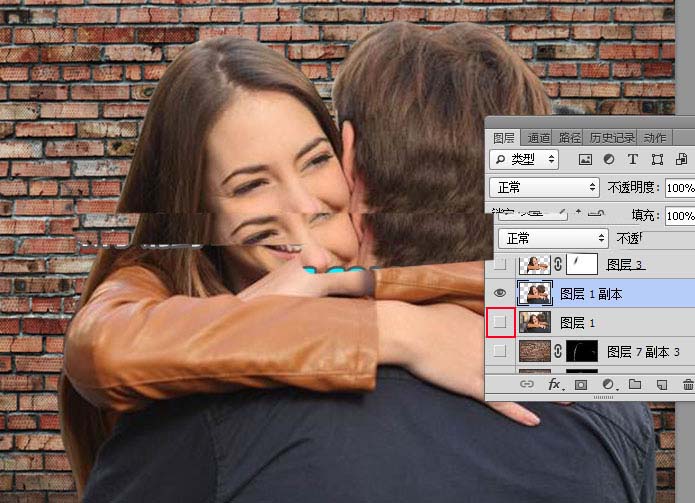Filter layers by type text icon
695x503 pixels.
(x=633, y=159)
